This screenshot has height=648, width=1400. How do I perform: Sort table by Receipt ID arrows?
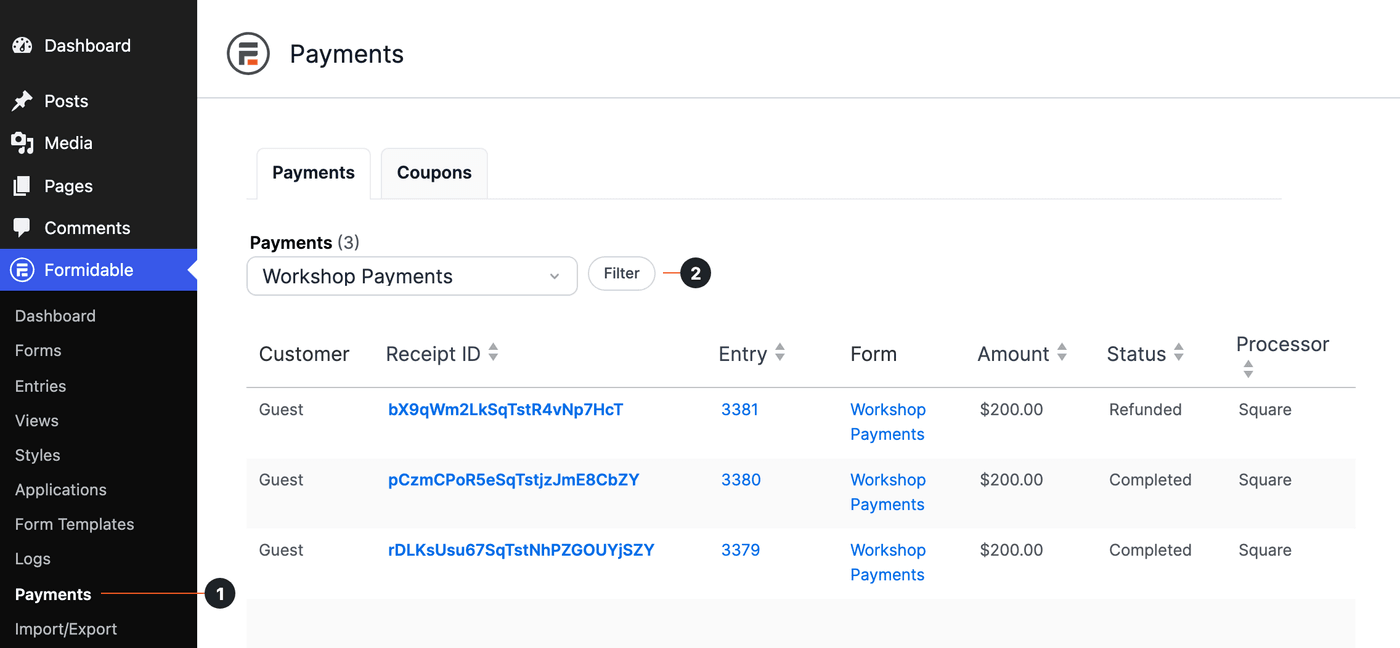[493, 353]
